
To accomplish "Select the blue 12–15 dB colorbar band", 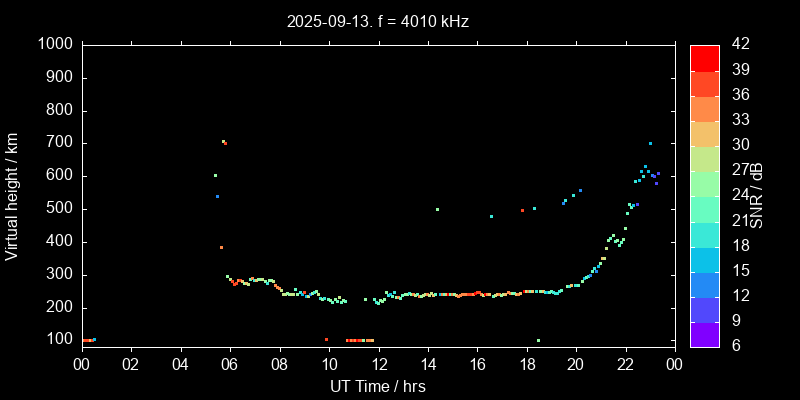I will [x=705, y=283].
